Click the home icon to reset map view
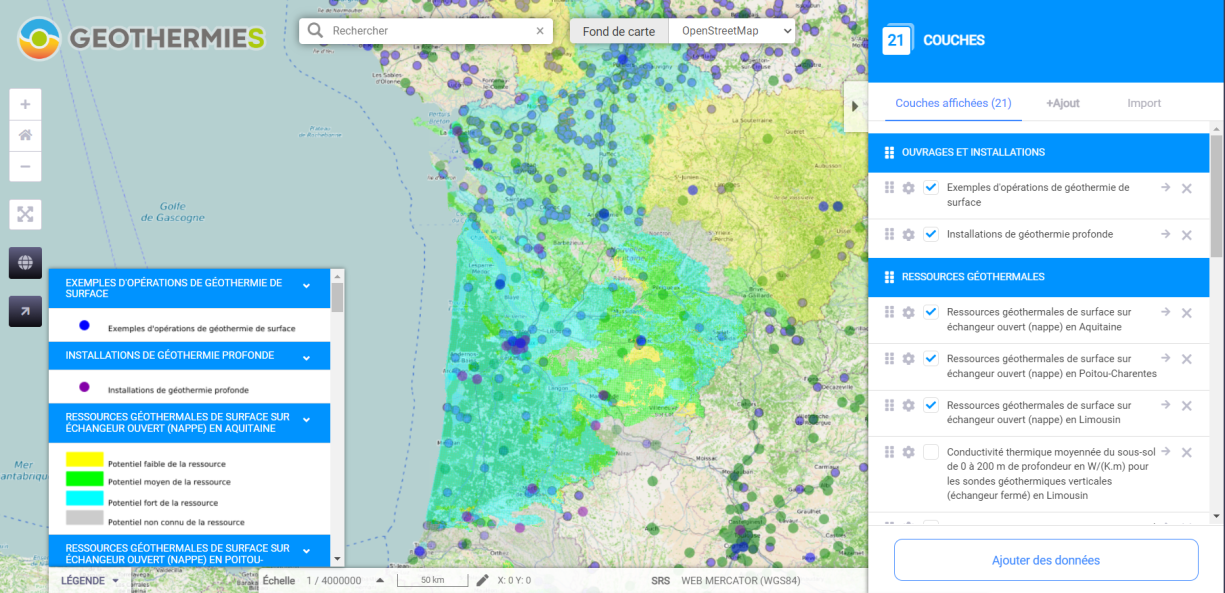 click(x=25, y=135)
